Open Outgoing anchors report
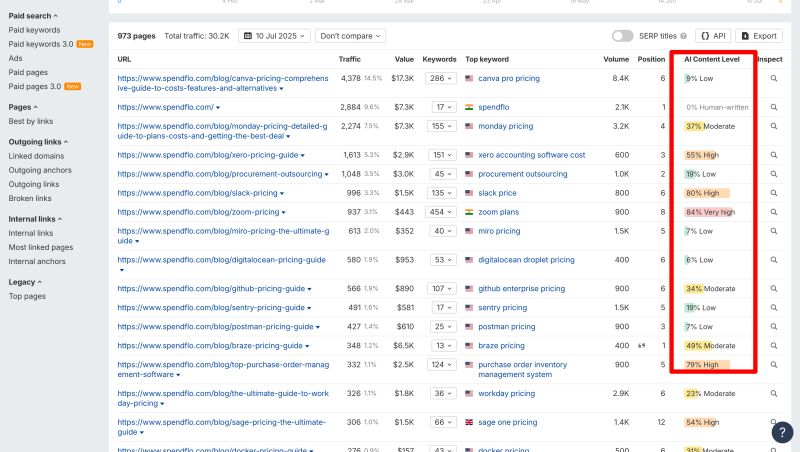Image resolution: width=800 pixels, height=452 pixels. (x=40, y=170)
